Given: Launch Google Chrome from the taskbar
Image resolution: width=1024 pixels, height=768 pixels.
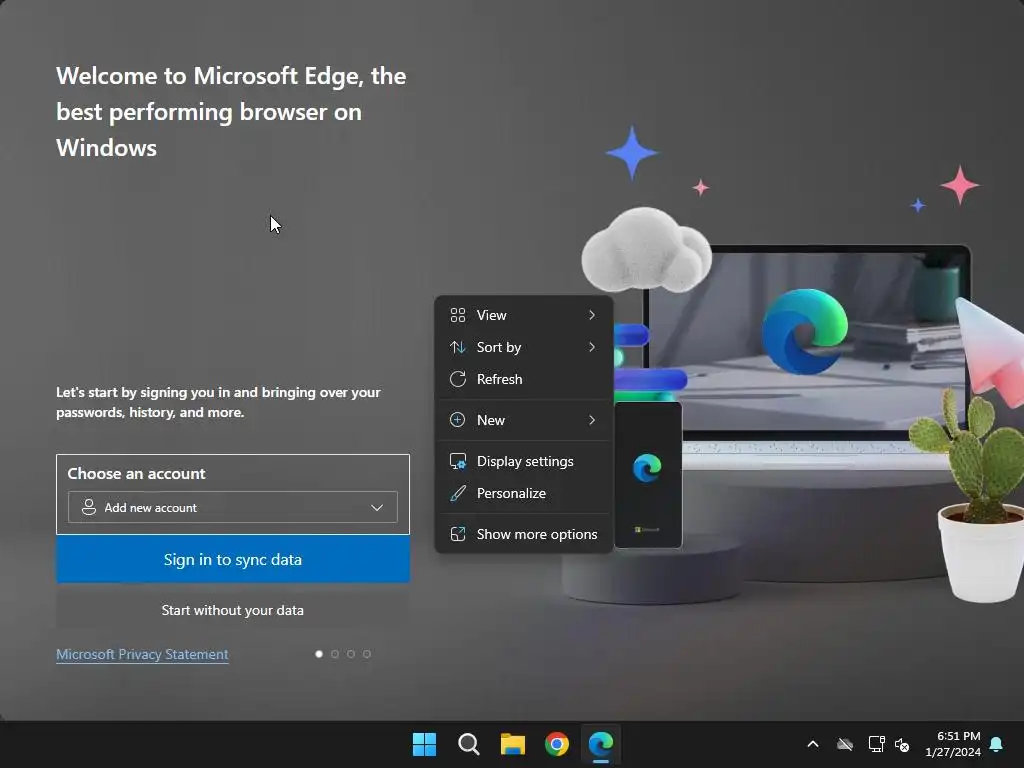Looking at the screenshot, I should pyautogui.click(x=556, y=744).
